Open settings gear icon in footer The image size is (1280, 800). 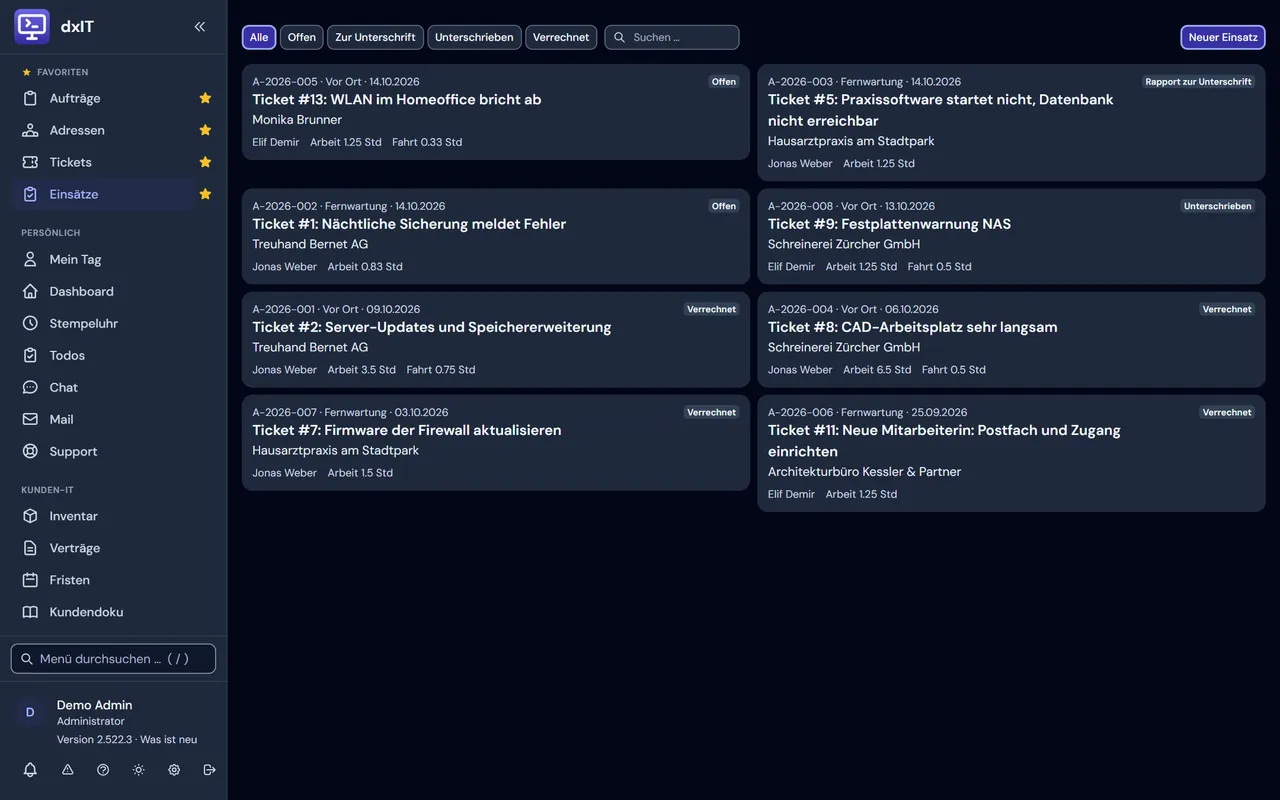tap(174, 770)
